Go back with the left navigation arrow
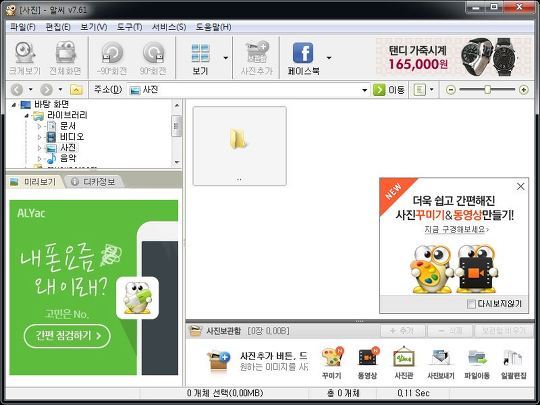The height and width of the screenshot is (405, 540). (x=17, y=90)
